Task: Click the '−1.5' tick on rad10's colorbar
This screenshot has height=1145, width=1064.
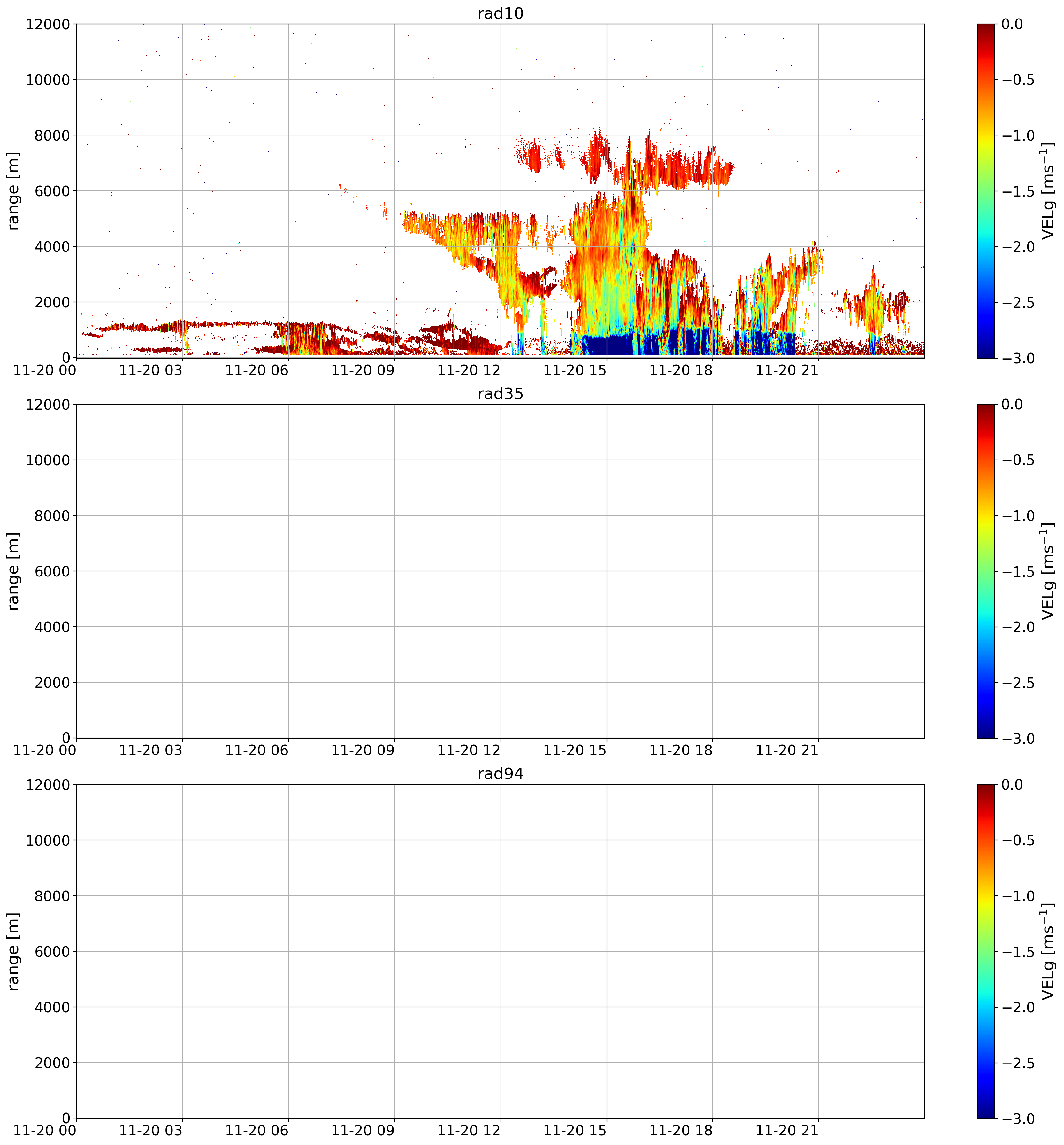Action: pos(1019,191)
